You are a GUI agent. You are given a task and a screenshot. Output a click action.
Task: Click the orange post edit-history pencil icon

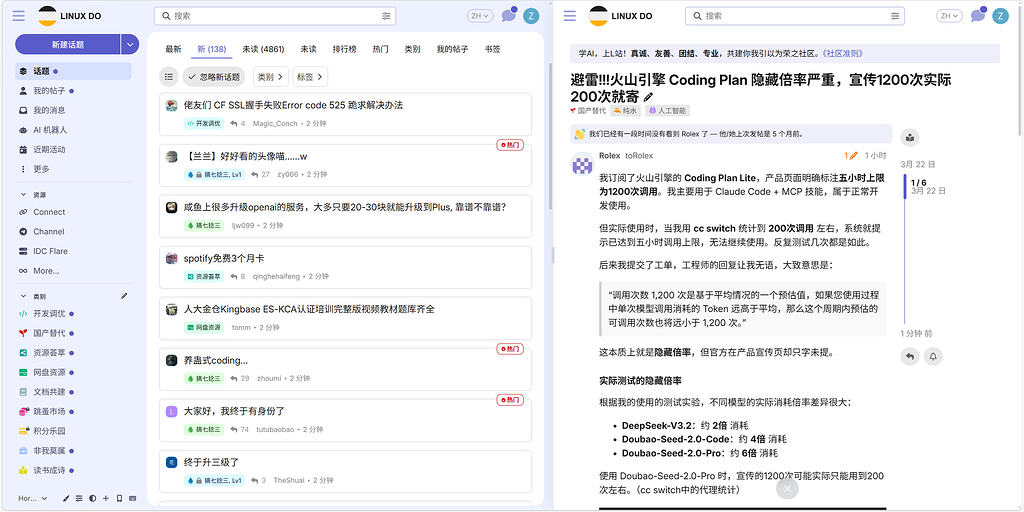850,155
